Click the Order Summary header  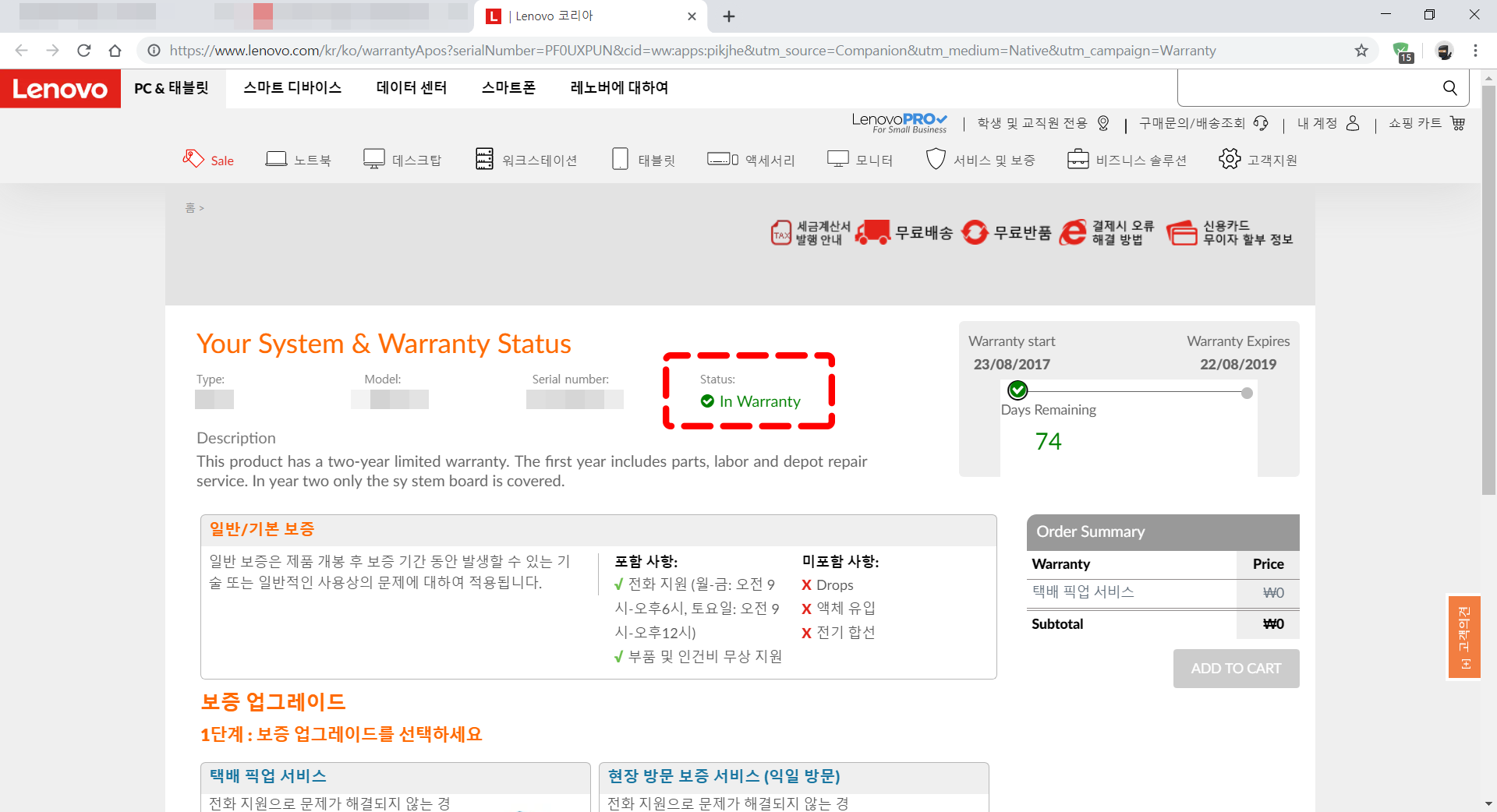[x=1163, y=532]
